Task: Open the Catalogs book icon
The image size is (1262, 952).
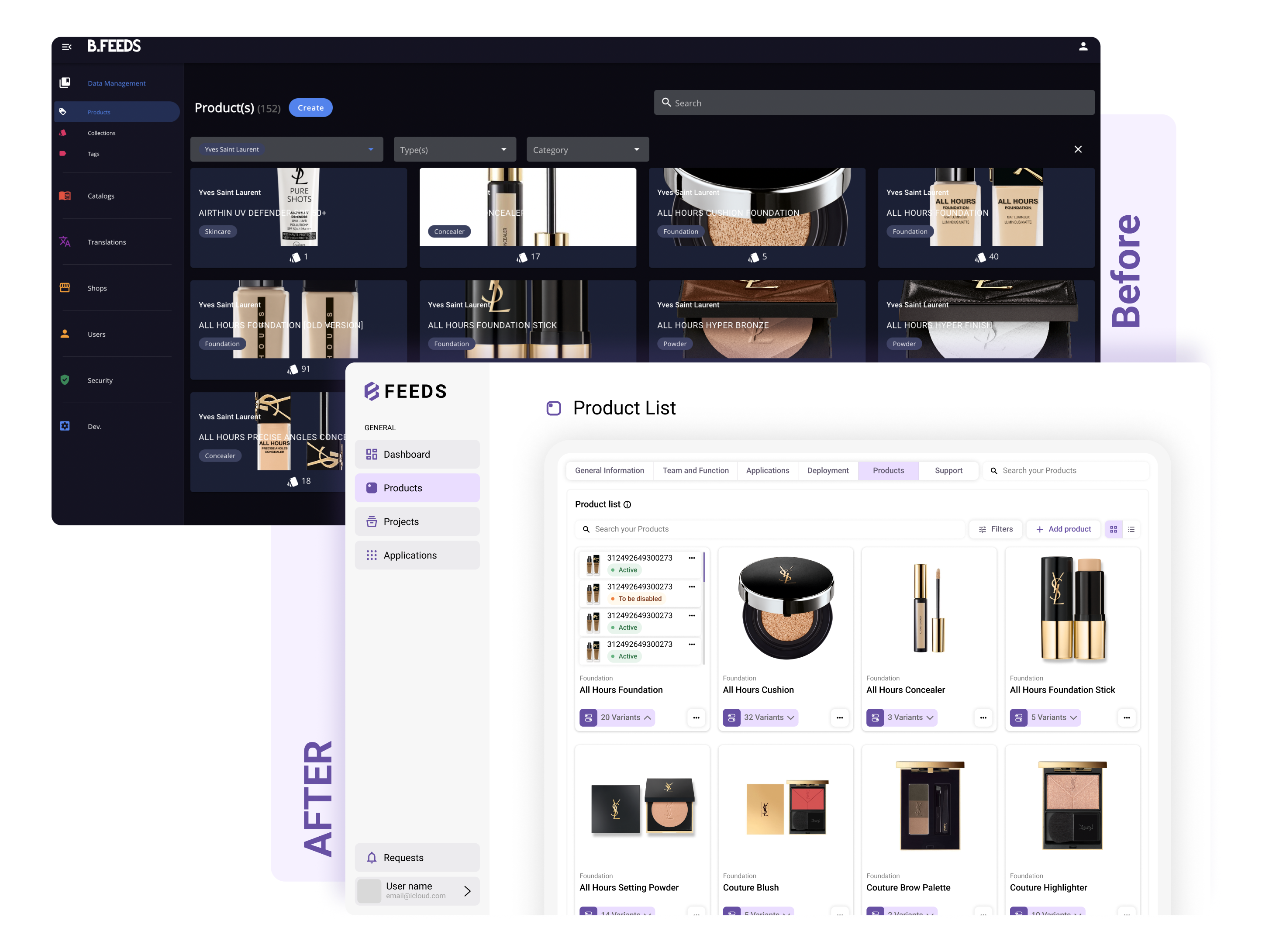Action: tap(65, 196)
